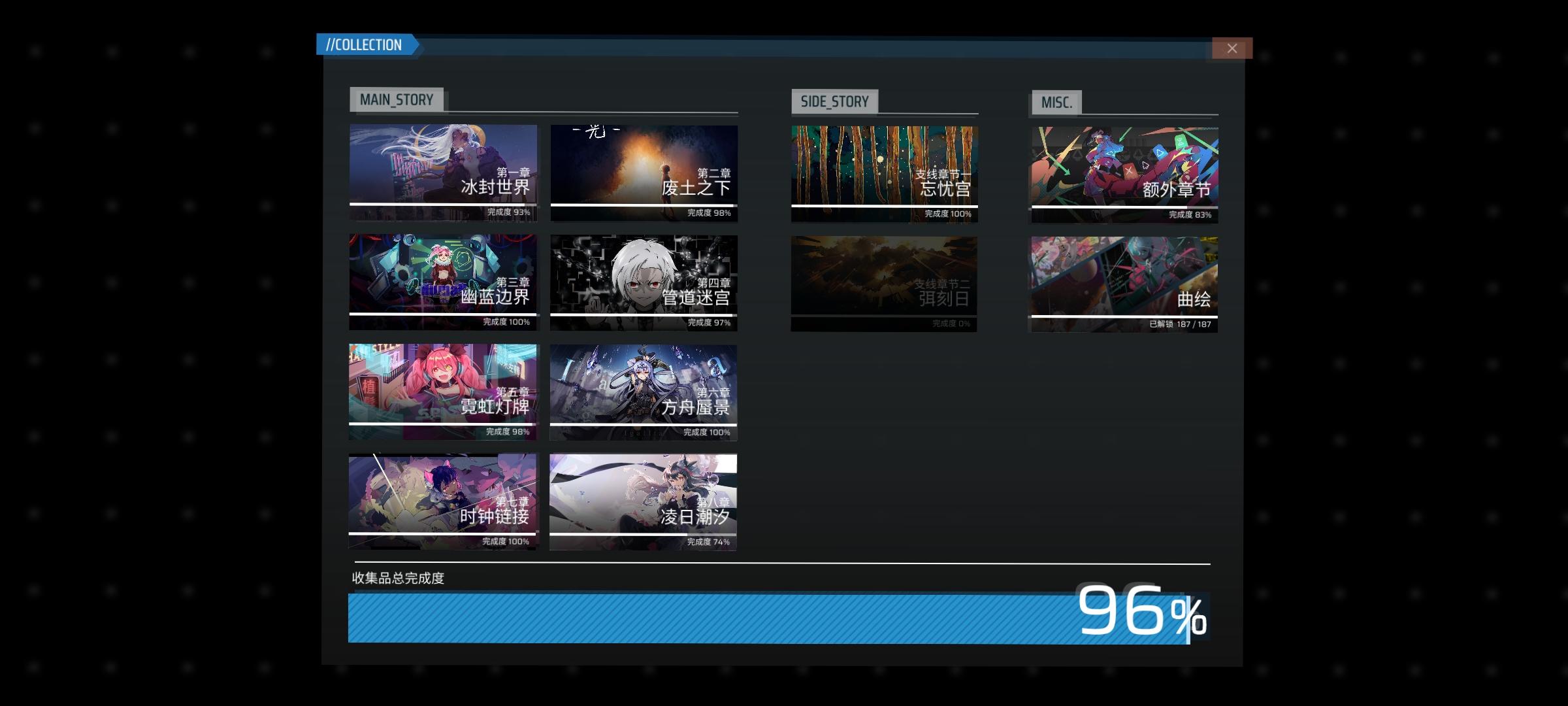
Task: Select the MAIN_STORY section label
Action: pyautogui.click(x=397, y=99)
